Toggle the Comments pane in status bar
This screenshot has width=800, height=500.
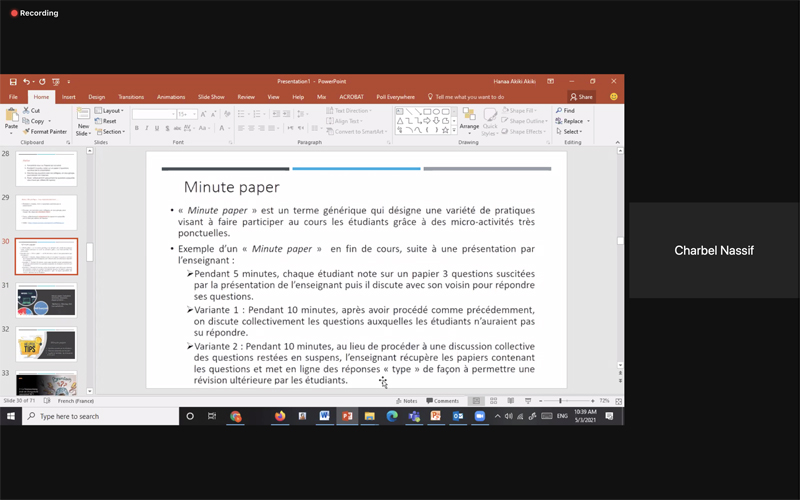coord(443,400)
